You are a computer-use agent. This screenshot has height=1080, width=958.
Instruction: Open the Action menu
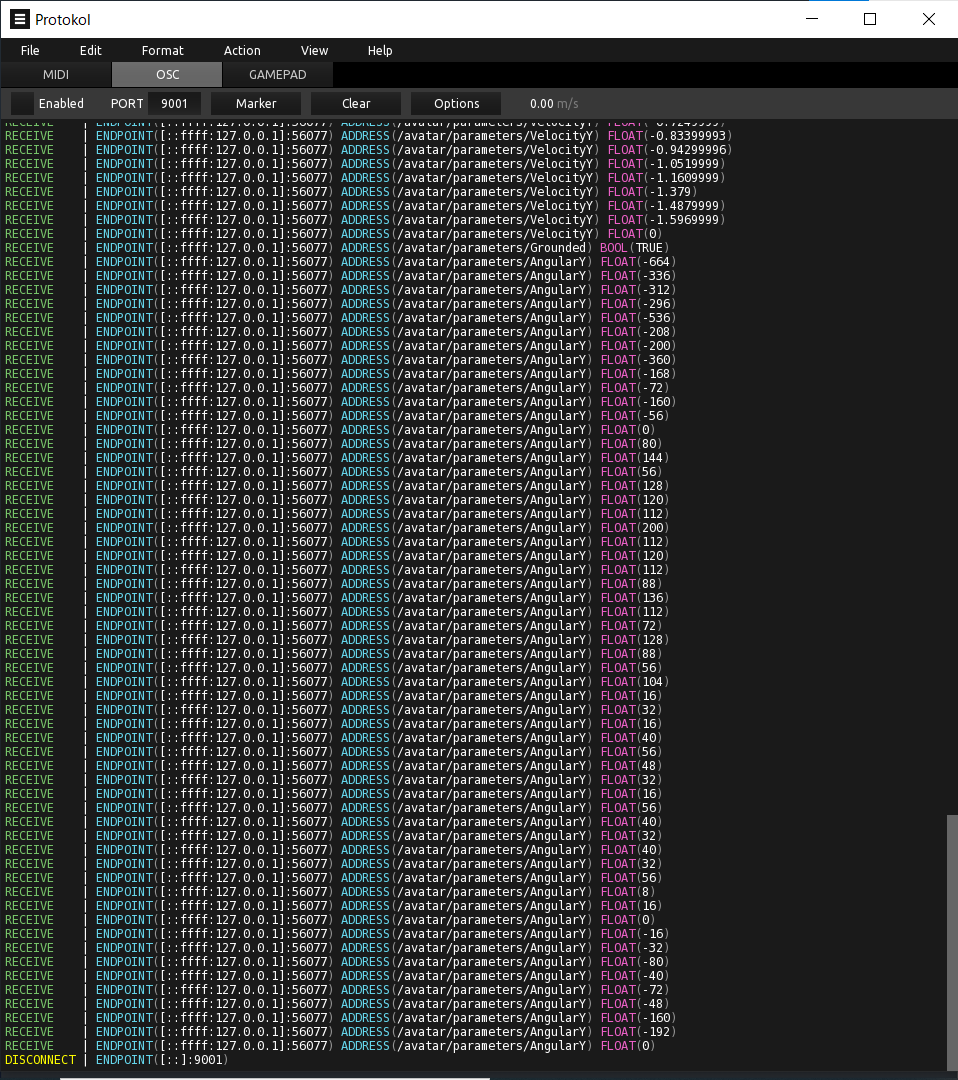pyautogui.click(x=242, y=50)
